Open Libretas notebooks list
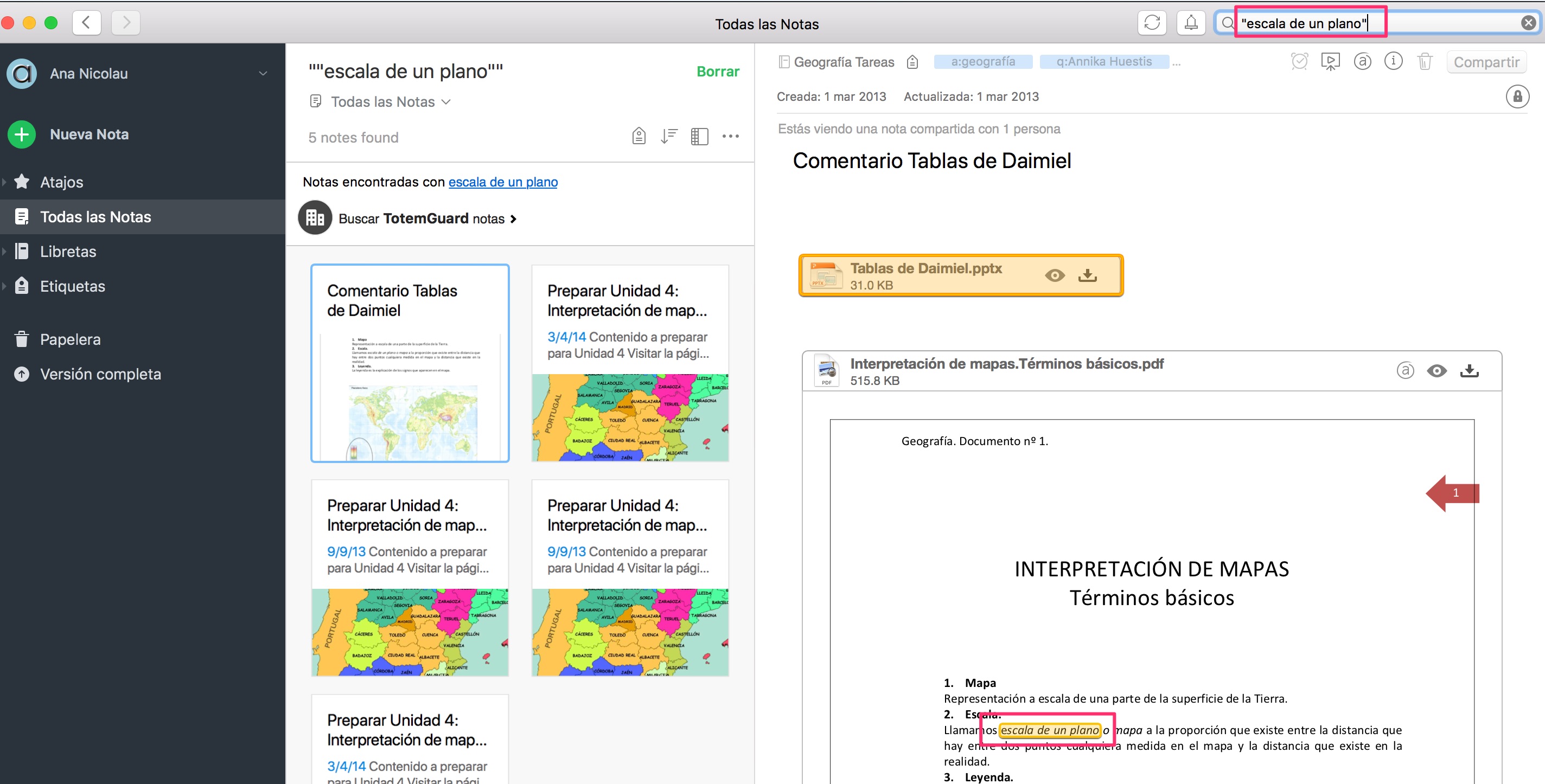This screenshot has height=784, width=1545. 68,251
